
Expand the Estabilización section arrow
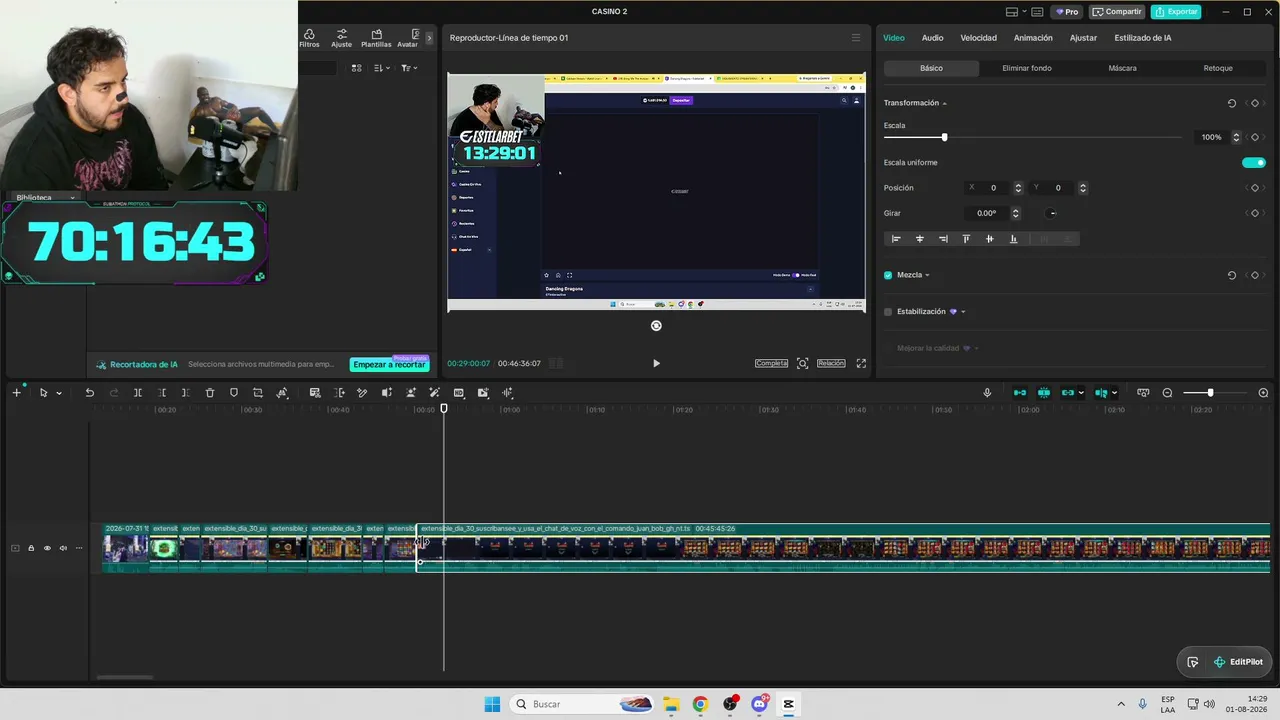pyautogui.click(x=963, y=312)
